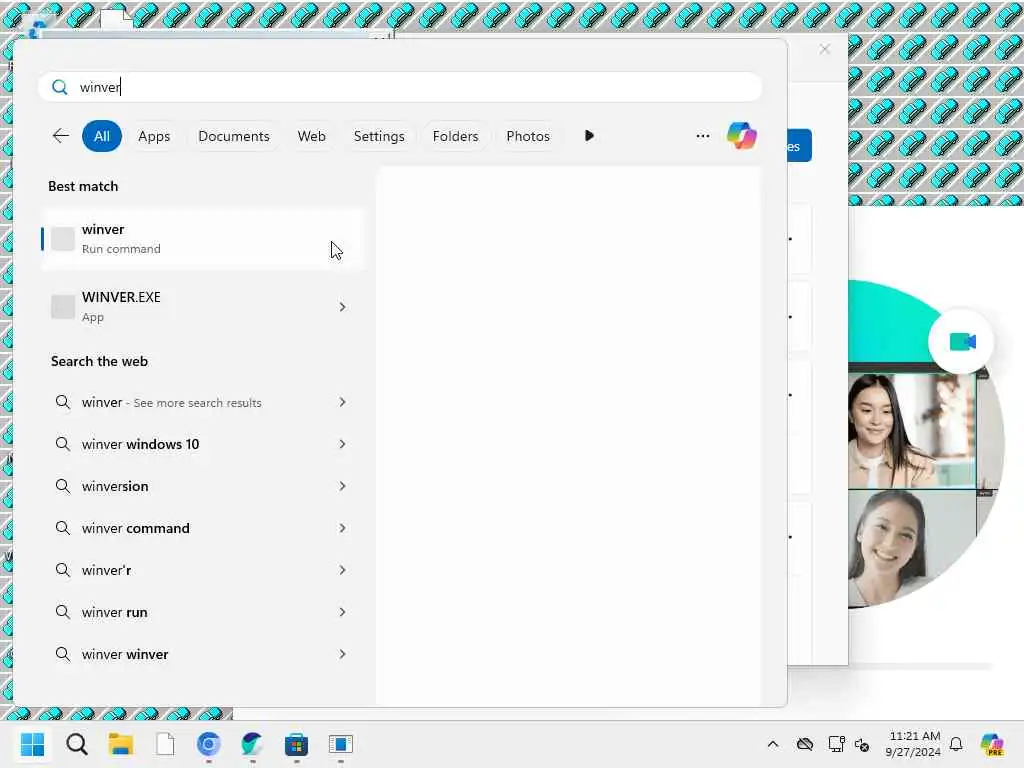The image size is (1024, 768).
Task: Open Microsoft Edge on taskbar
Action: coord(252,744)
